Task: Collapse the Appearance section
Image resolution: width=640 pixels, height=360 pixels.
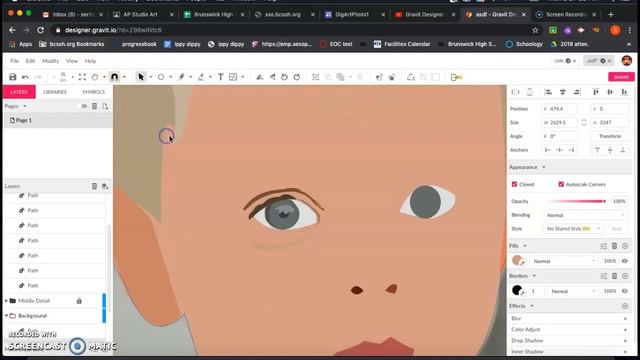Action: (x=544, y=167)
